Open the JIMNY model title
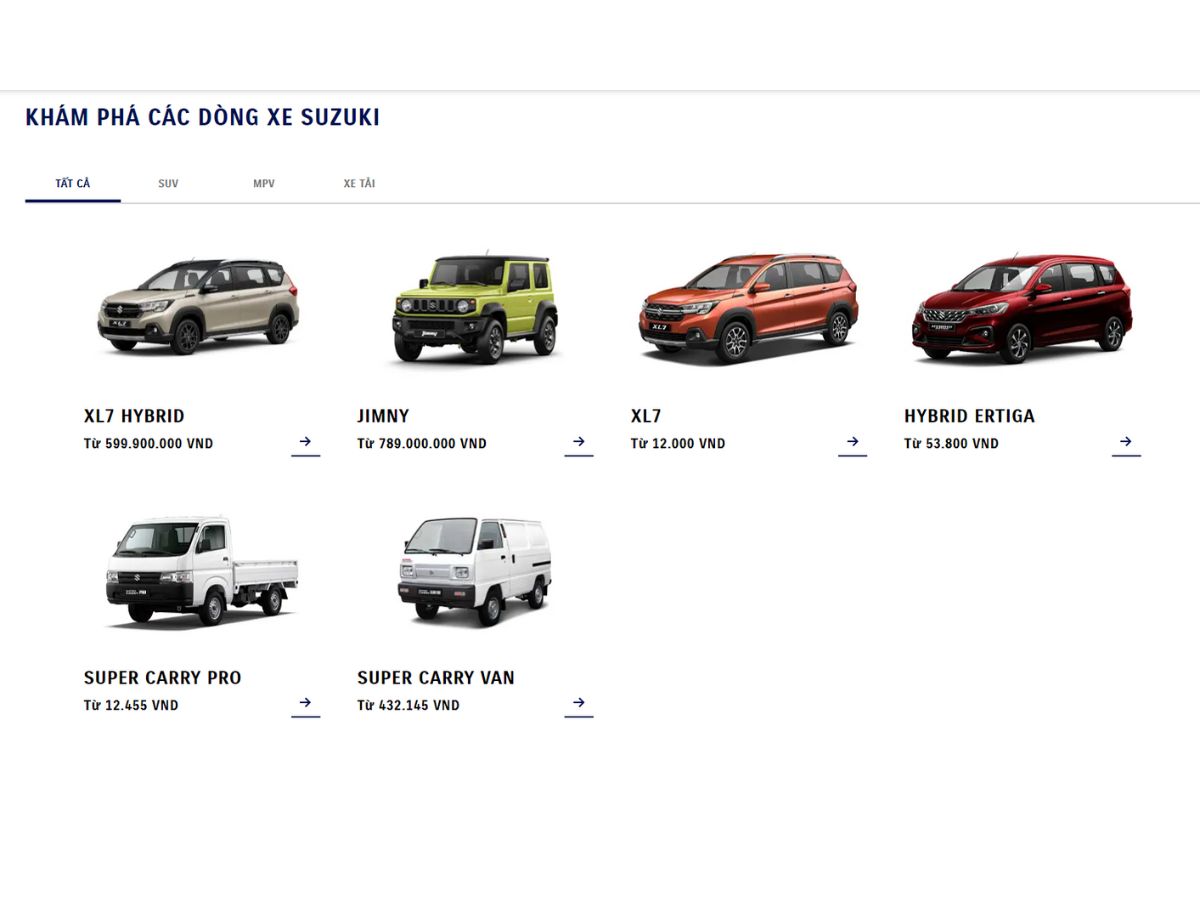Image resolution: width=1200 pixels, height=900 pixels. coord(383,416)
